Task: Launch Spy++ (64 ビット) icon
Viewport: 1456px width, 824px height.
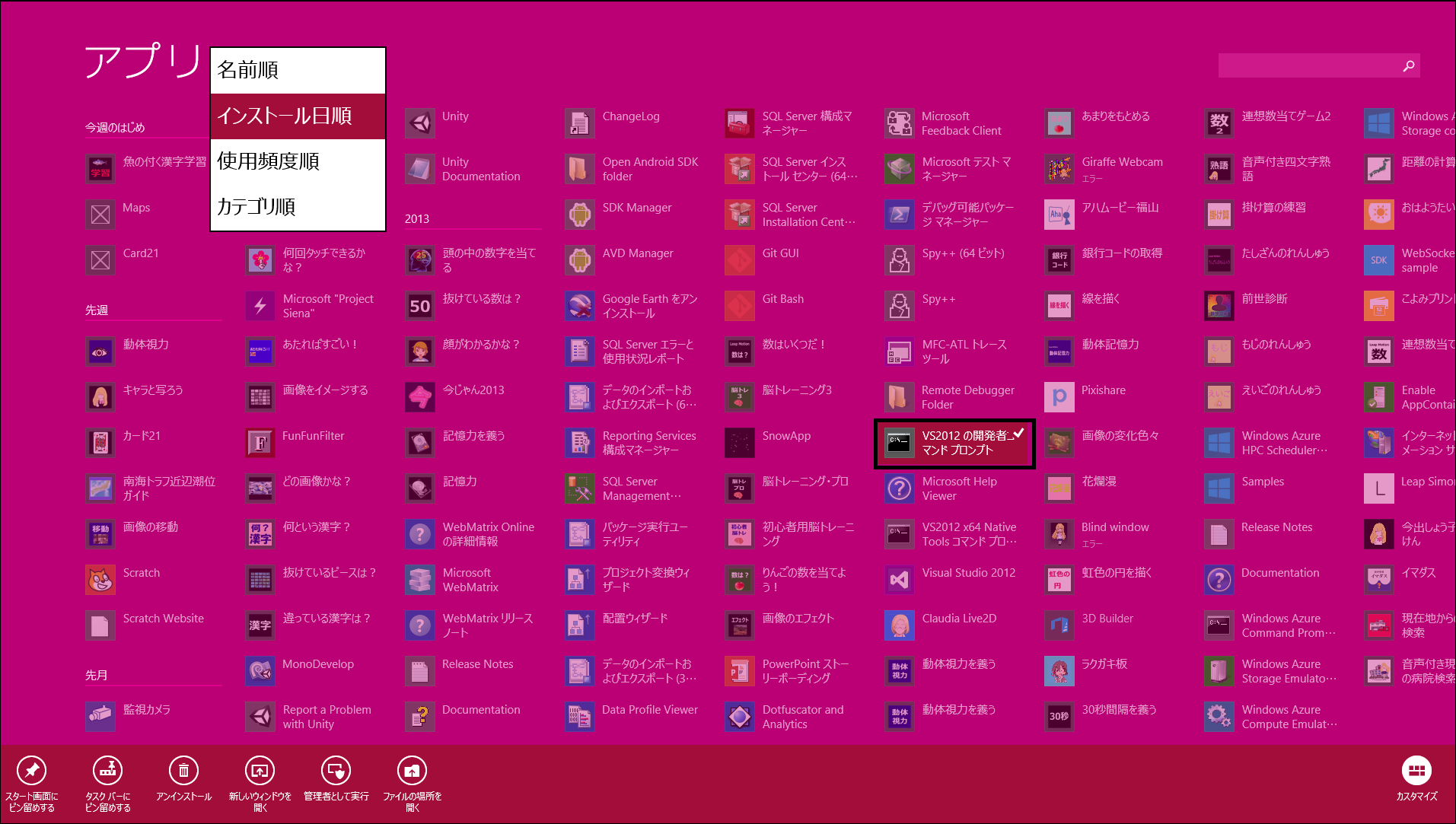Action: tap(900, 260)
